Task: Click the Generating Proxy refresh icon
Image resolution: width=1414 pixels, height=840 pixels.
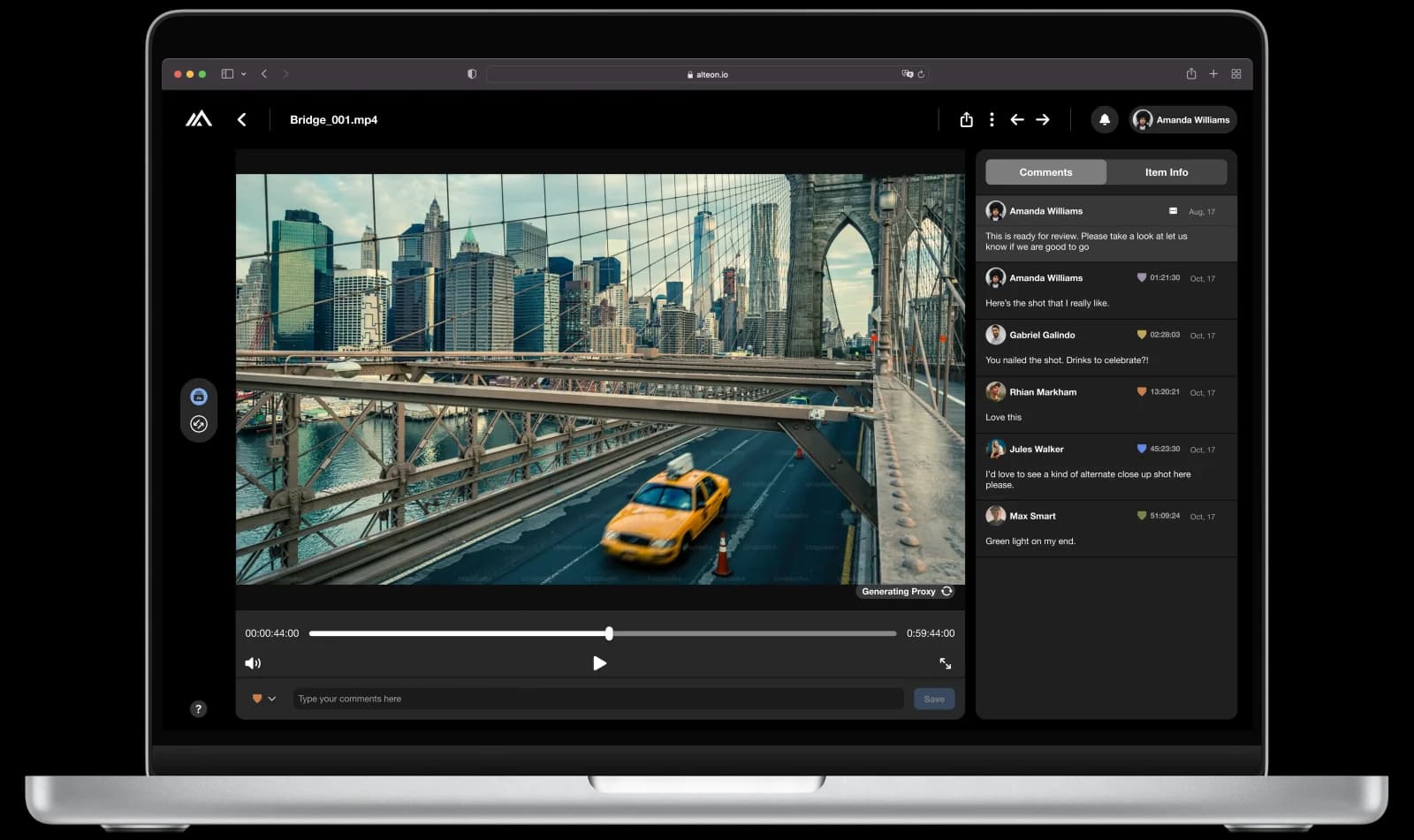Action: [946, 592]
